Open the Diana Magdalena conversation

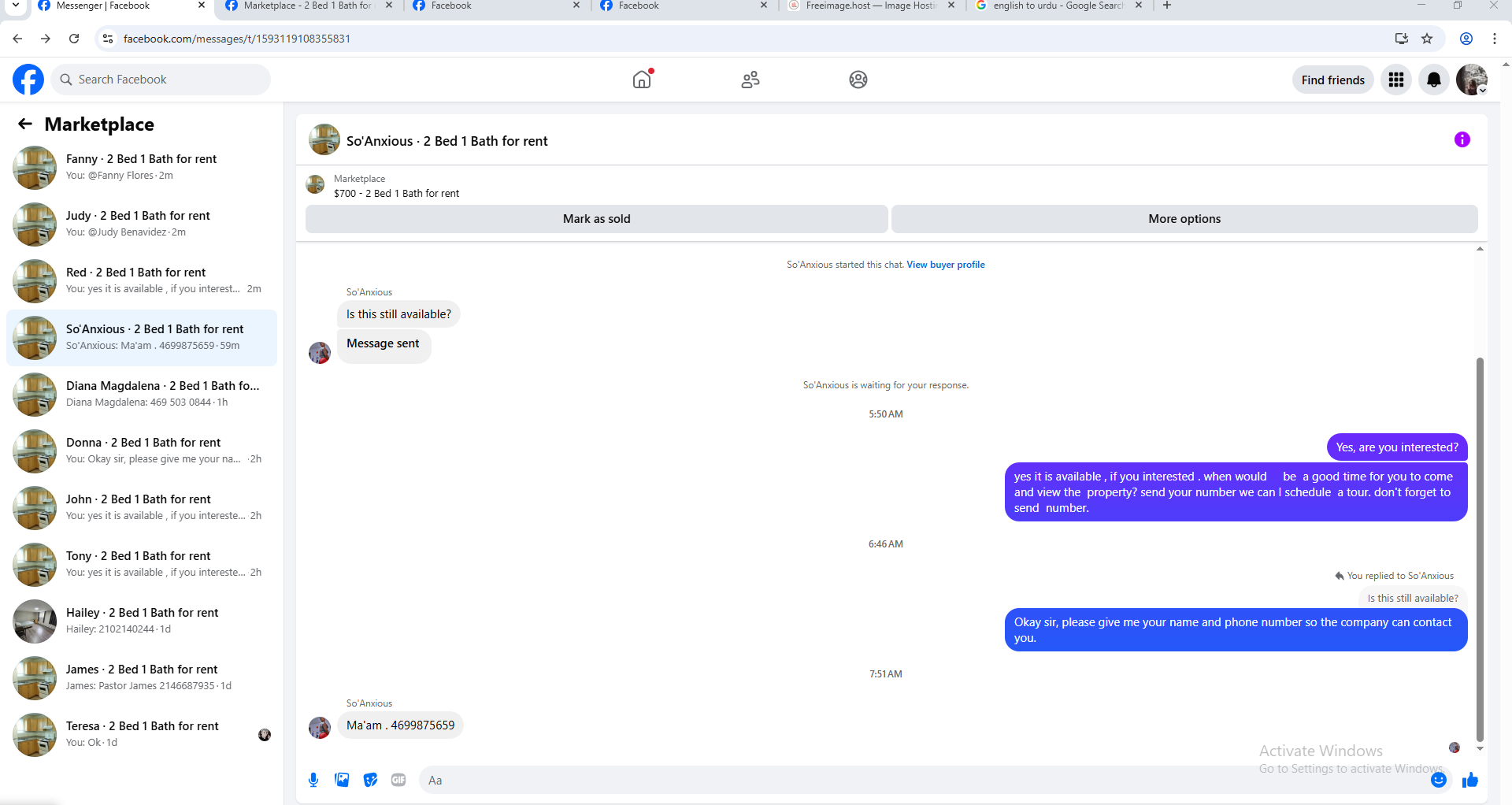[142, 395]
